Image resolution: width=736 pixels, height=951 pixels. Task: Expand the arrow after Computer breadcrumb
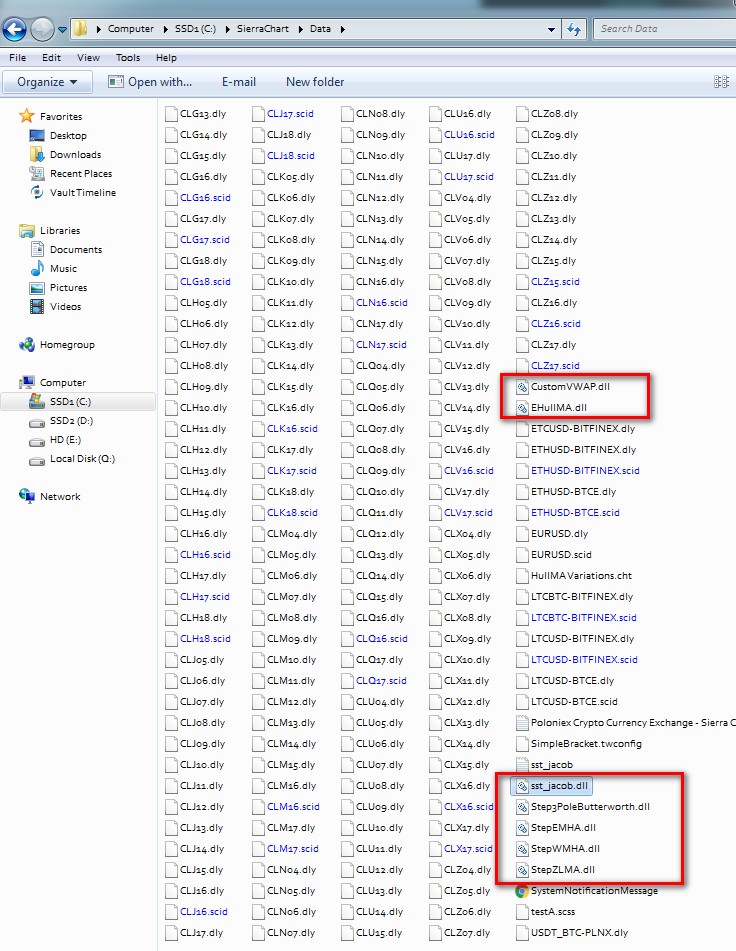pos(165,29)
